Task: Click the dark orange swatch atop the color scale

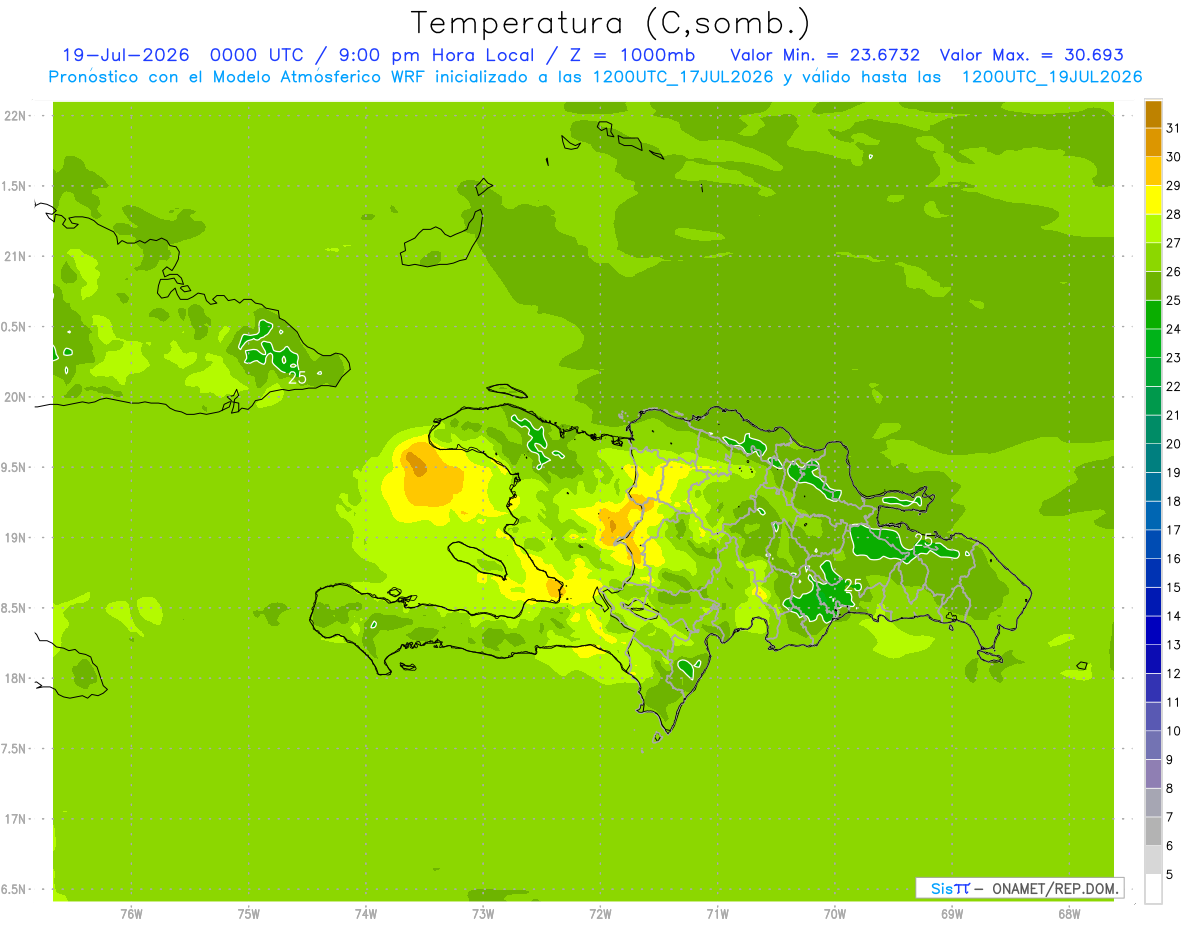Action: [1153, 114]
